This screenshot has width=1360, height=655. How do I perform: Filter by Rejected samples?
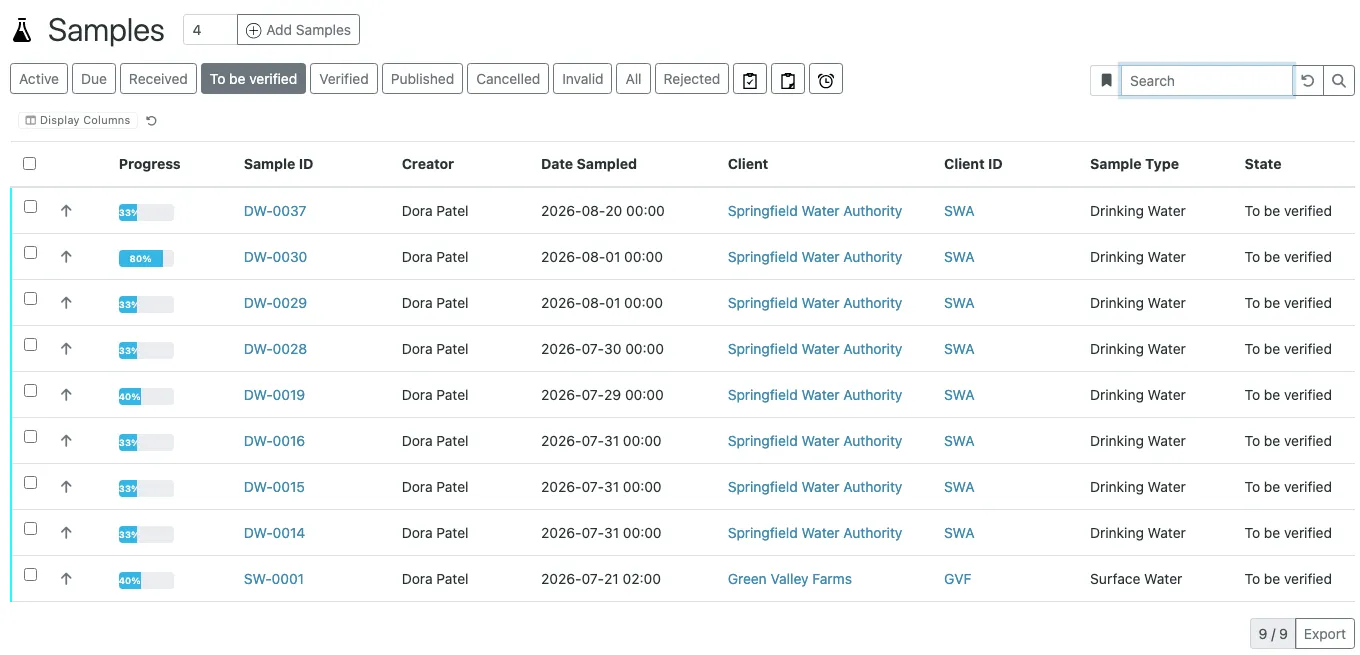coord(692,79)
